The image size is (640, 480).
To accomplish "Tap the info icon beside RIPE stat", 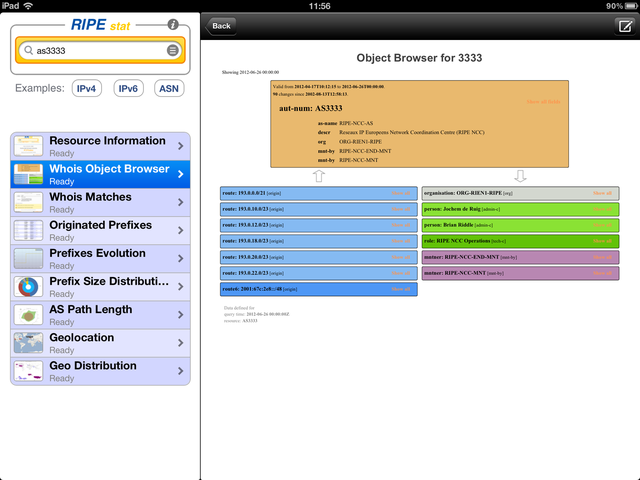I will point(173,25).
